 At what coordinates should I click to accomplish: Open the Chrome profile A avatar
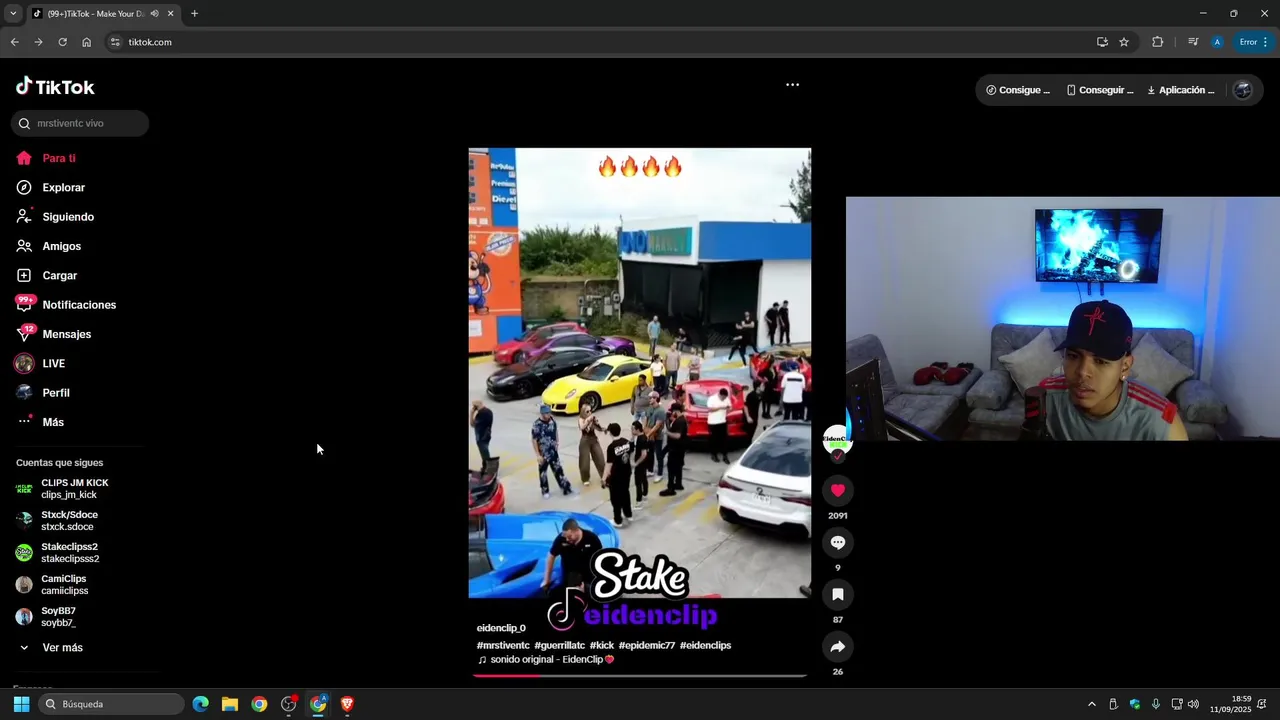[1217, 42]
